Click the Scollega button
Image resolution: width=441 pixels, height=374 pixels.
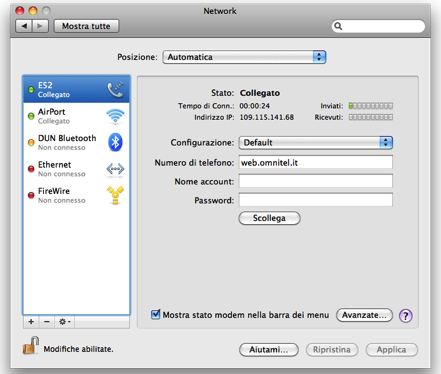[x=269, y=218]
